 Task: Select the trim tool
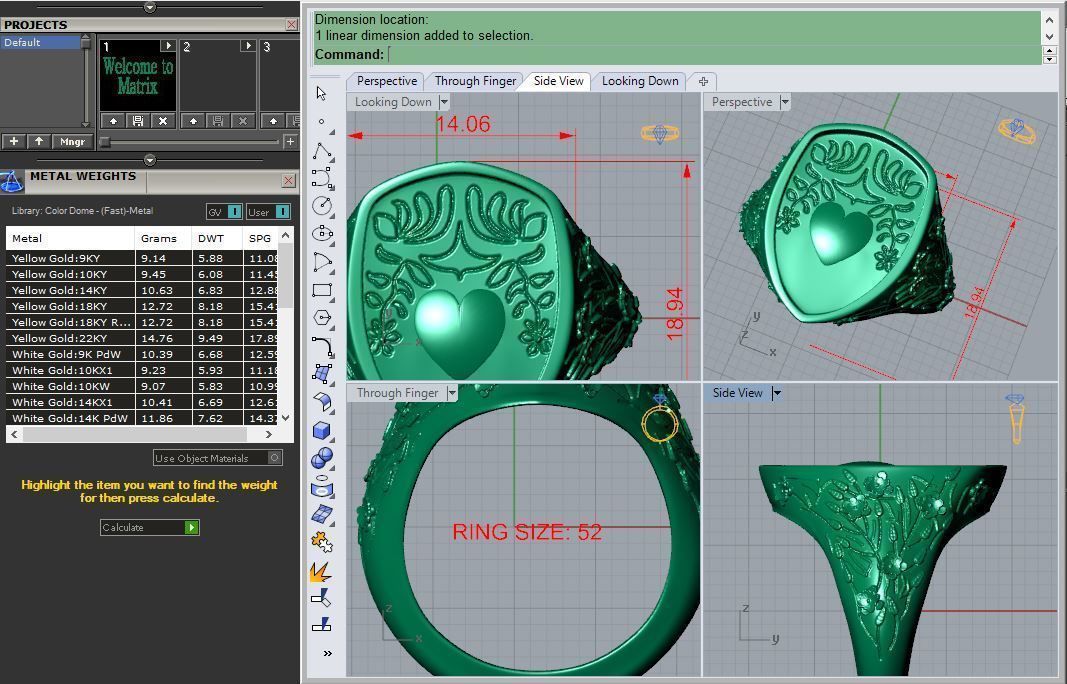pos(321,598)
